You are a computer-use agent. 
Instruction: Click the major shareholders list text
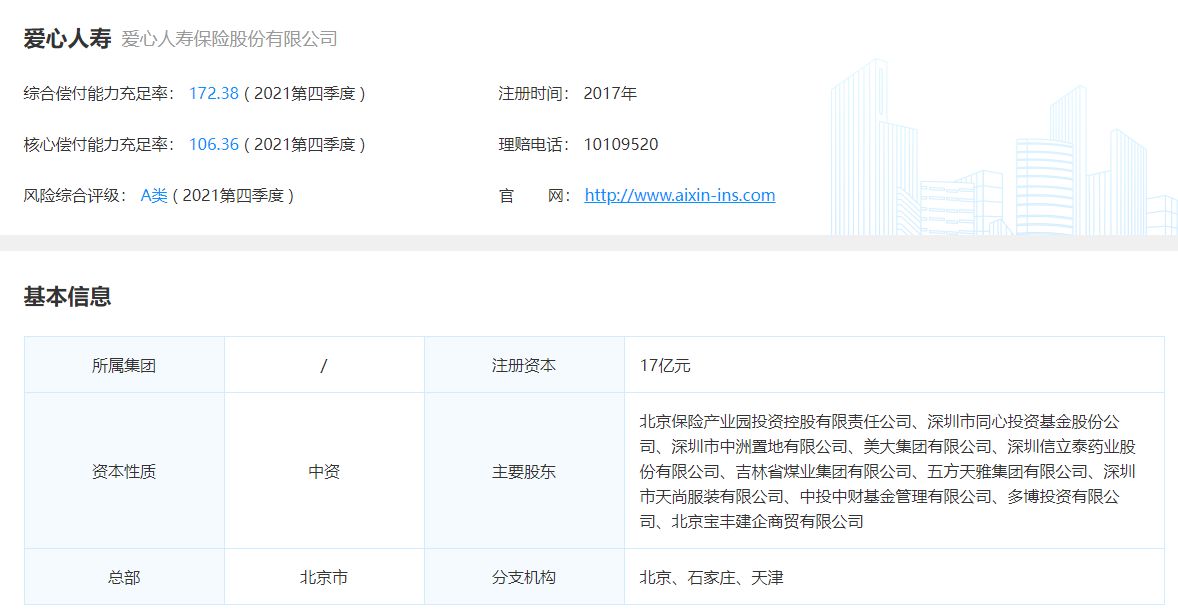888,472
